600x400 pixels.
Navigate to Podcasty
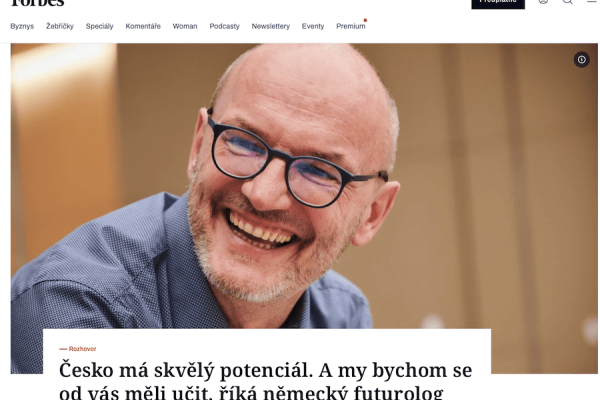pos(224,26)
